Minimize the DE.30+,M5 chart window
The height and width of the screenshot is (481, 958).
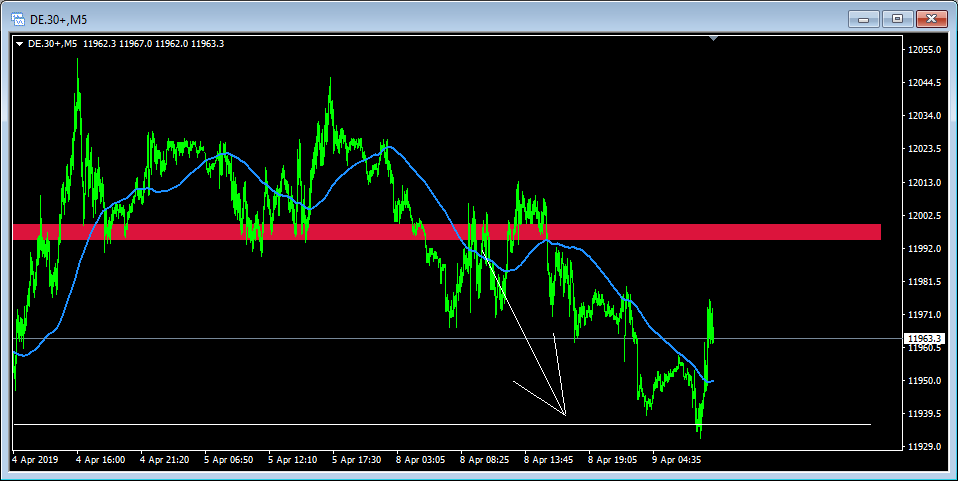coord(862,18)
